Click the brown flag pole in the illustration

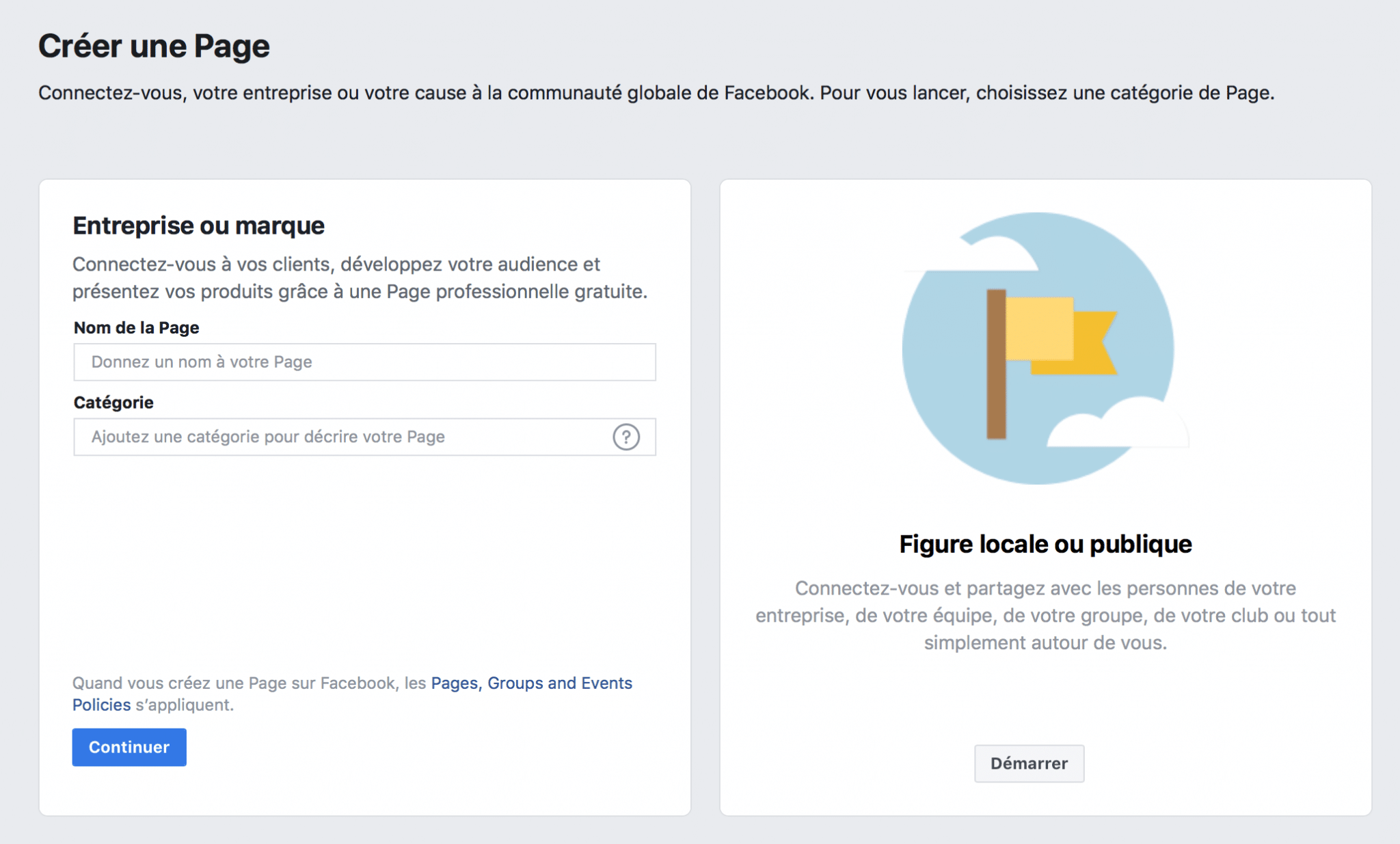[996, 364]
